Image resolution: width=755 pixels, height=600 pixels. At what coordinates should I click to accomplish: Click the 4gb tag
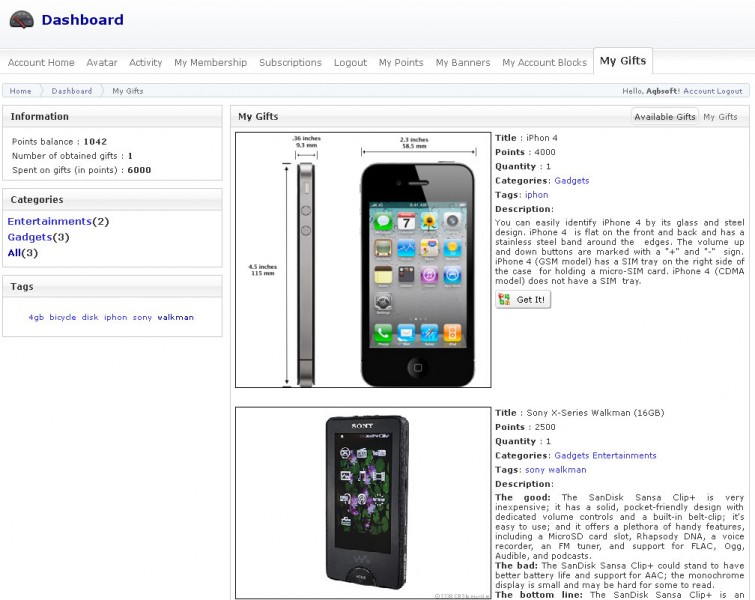[36, 317]
